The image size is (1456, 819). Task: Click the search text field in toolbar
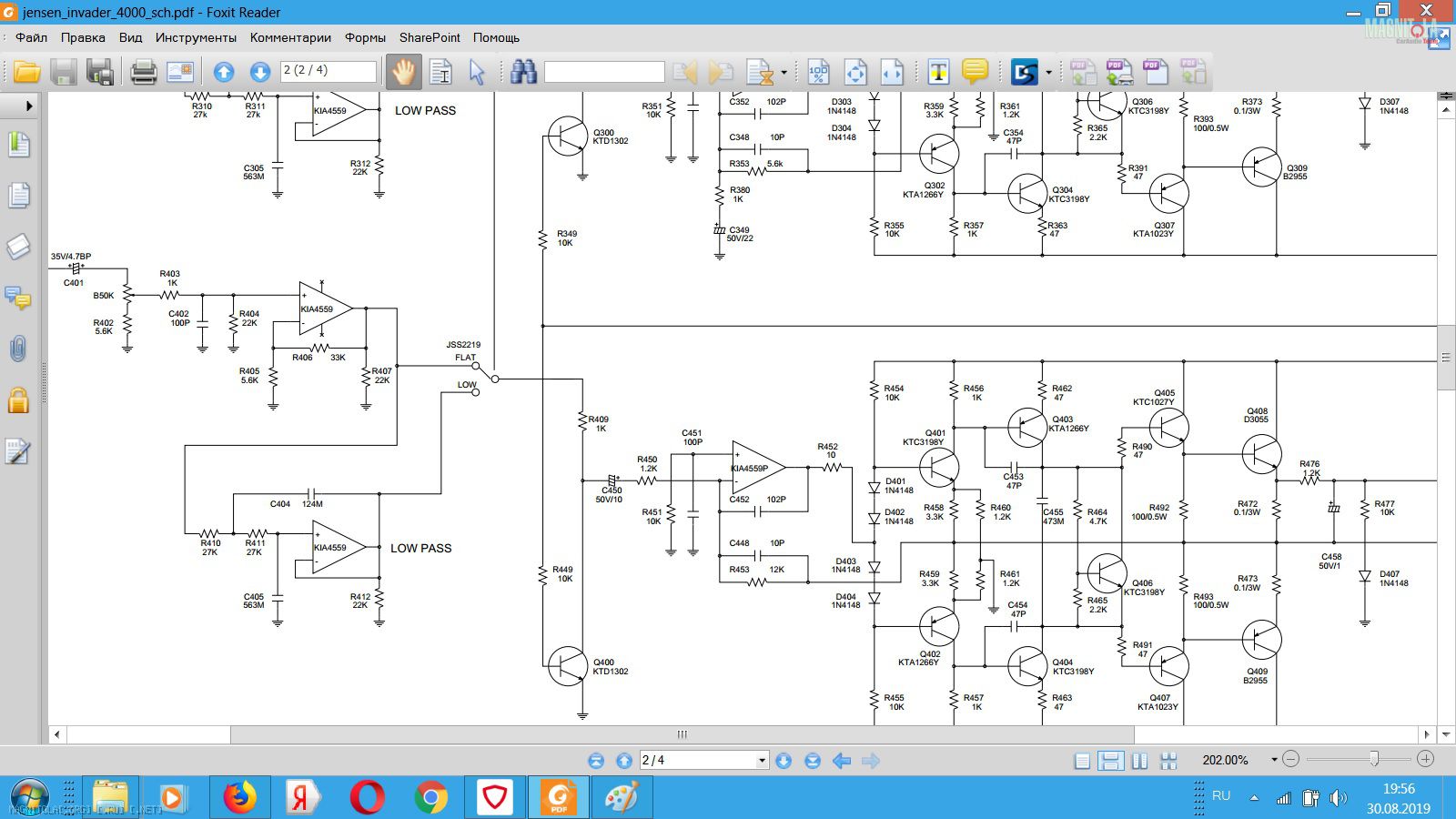(x=604, y=72)
